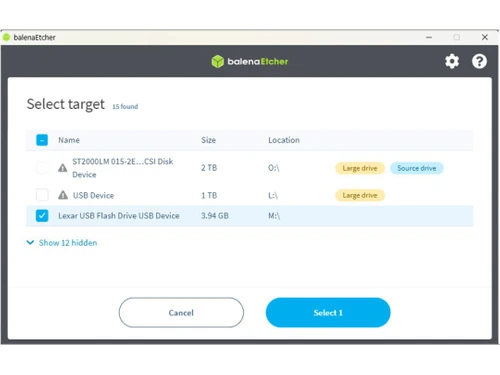Close the balenaEtcher window
The image size is (500, 375).
pyautogui.click(x=485, y=37)
